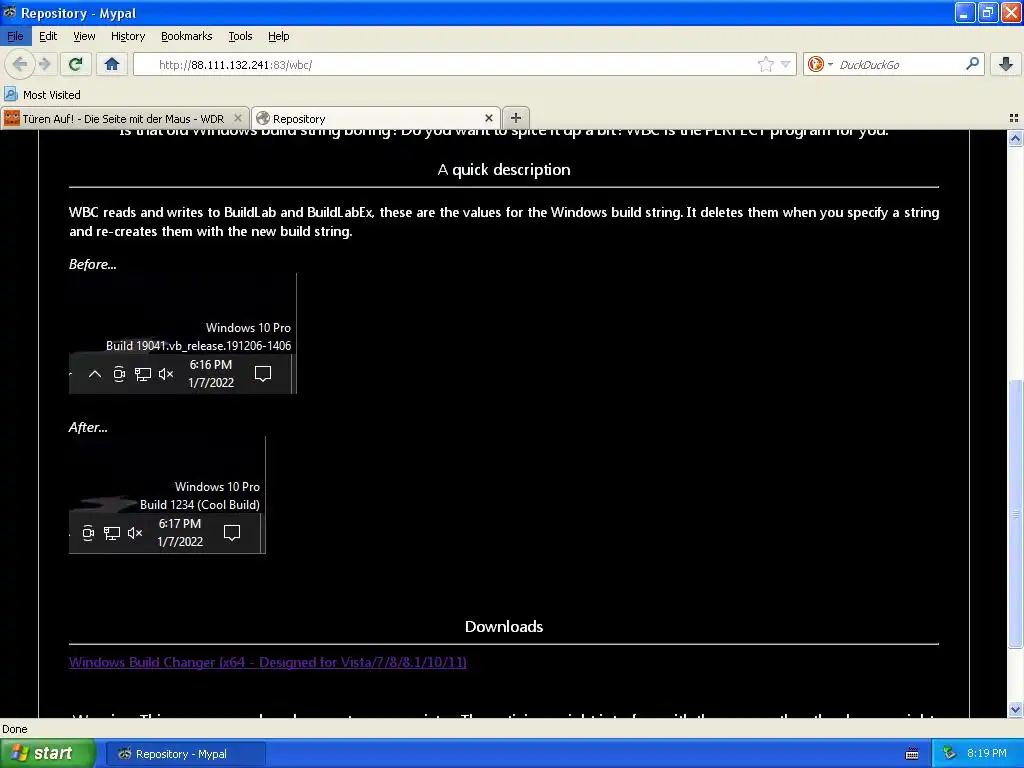The height and width of the screenshot is (768, 1024).
Task: Click the vertical scrollbar thumb
Action: [1015, 514]
